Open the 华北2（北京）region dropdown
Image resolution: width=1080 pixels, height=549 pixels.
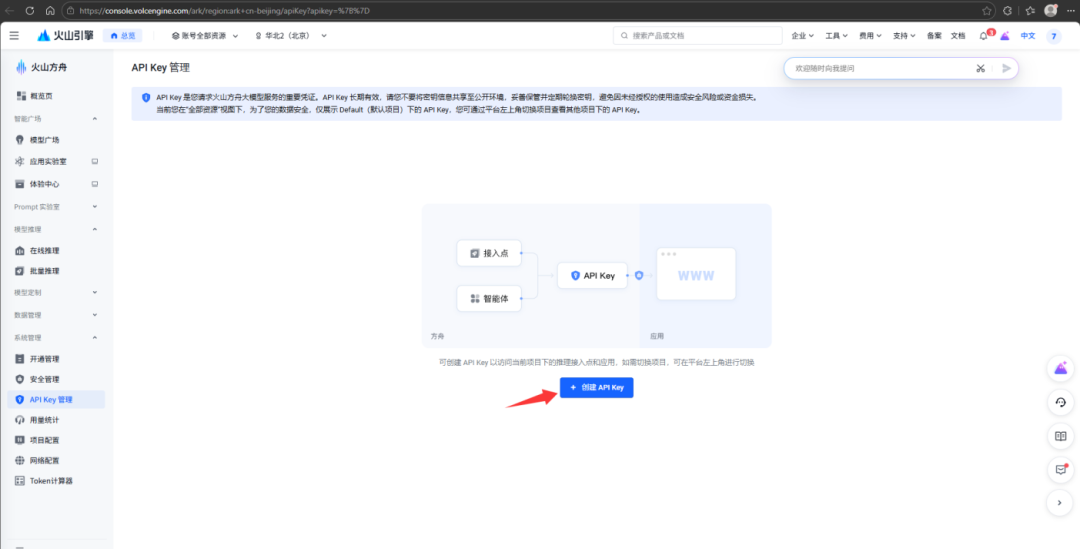tap(291, 36)
